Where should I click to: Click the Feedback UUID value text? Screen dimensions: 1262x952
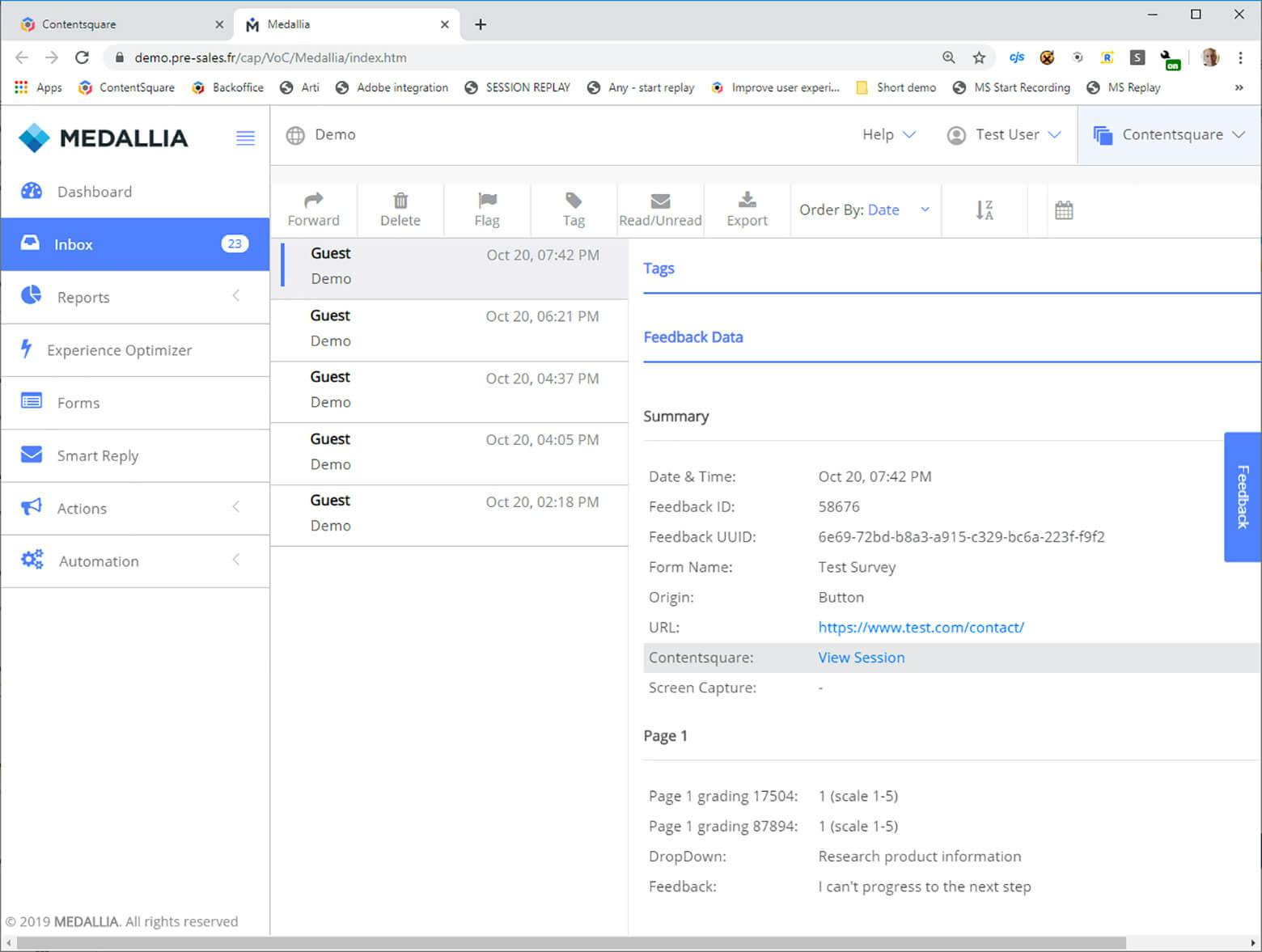(x=961, y=537)
